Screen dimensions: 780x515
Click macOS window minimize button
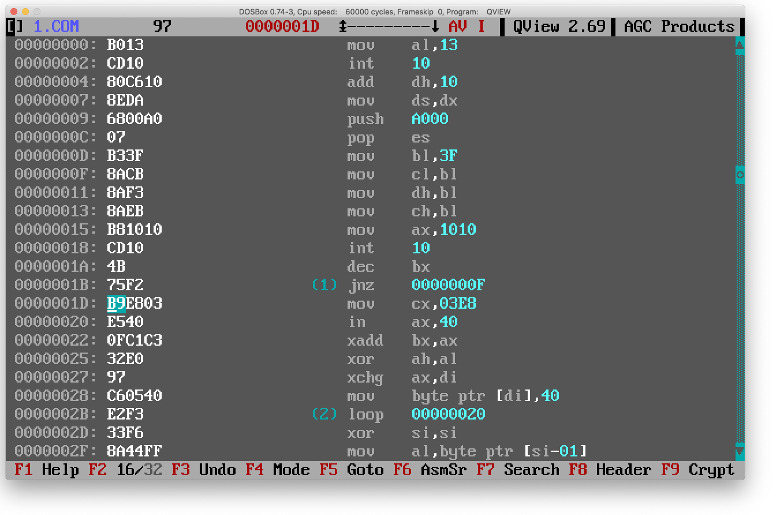coord(25,11)
